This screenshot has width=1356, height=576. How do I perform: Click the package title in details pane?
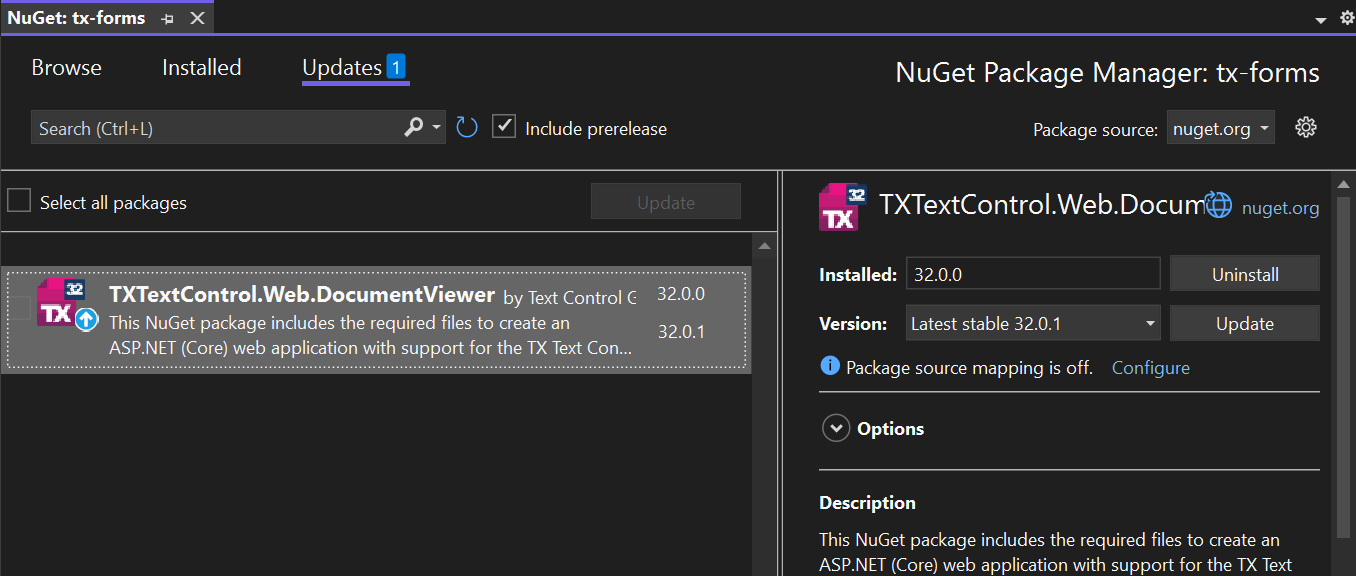click(1040, 204)
